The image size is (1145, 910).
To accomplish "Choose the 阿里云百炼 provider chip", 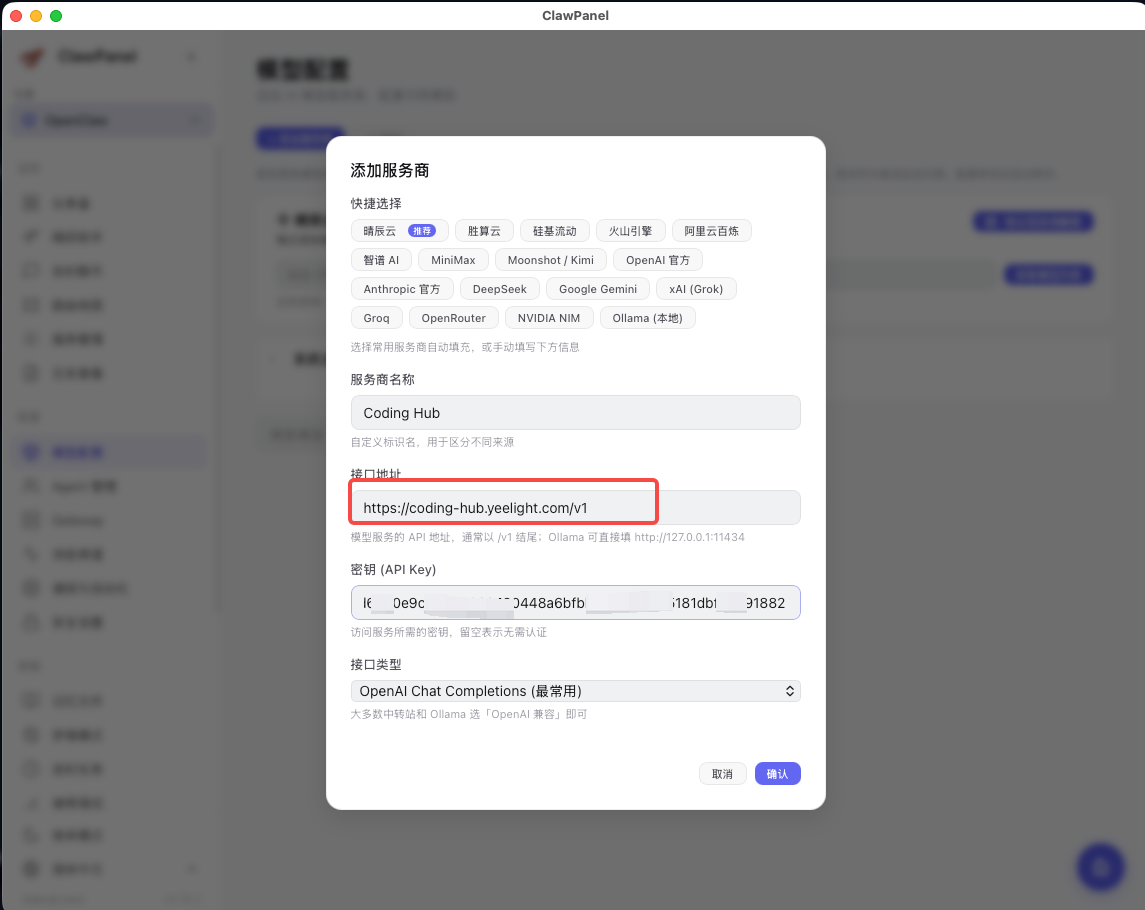I will (711, 231).
